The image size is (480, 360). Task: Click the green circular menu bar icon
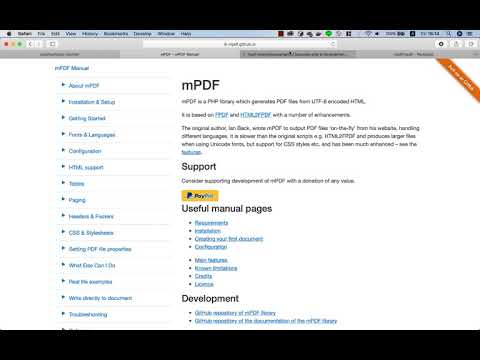328,34
